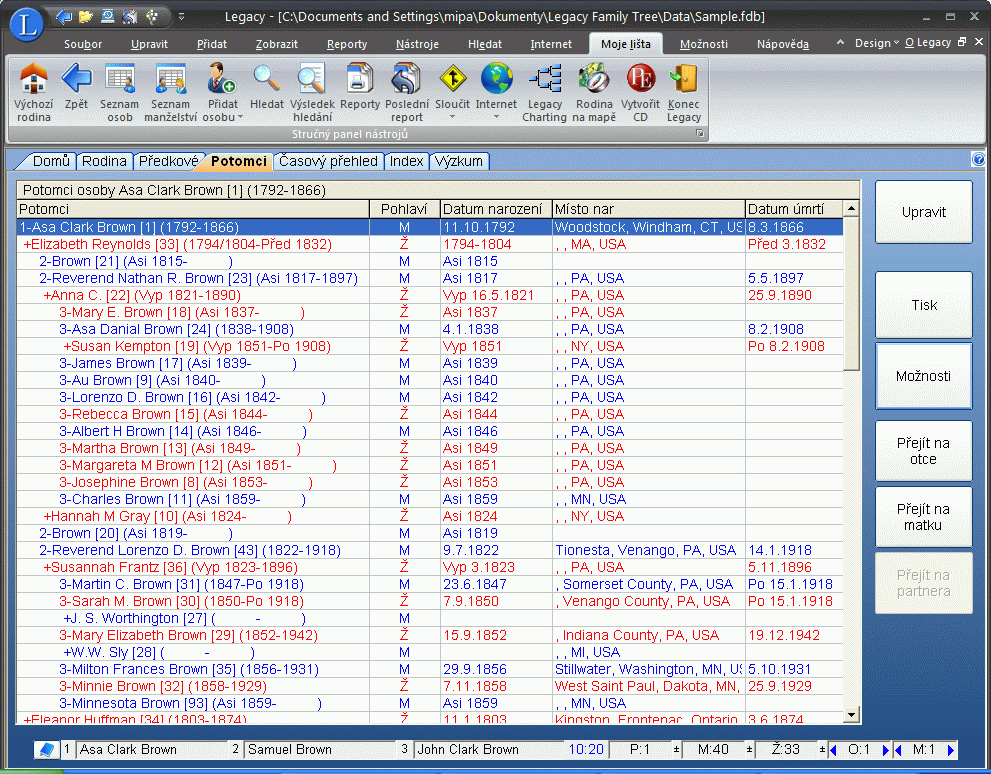Click the Upravit button on right panel
This screenshot has width=991, height=774.
pyautogui.click(x=923, y=212)
